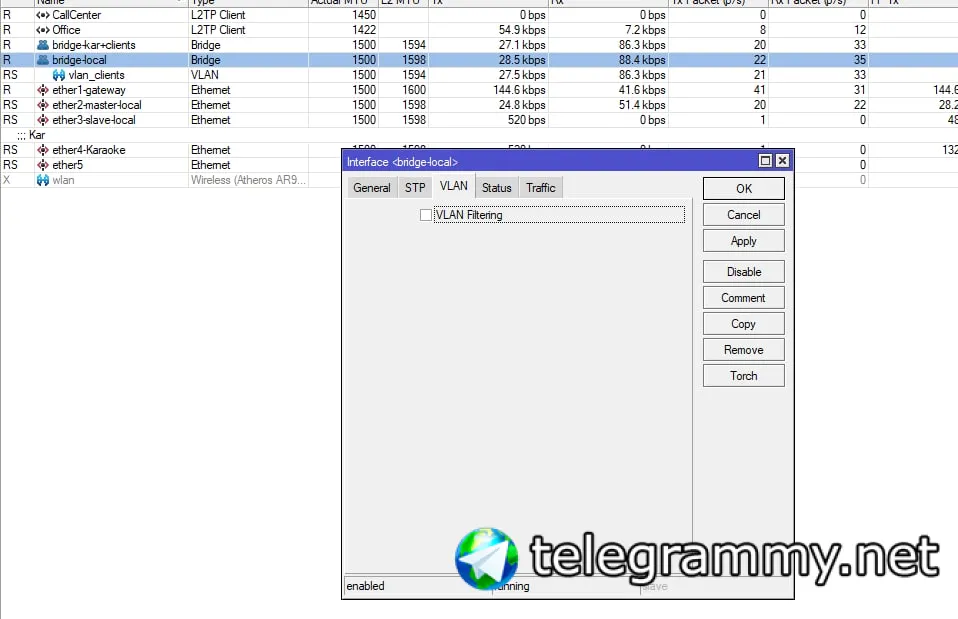Screen dimensions: 958x619
Task: Select the VLAN tab
Action: coord(453,186)
